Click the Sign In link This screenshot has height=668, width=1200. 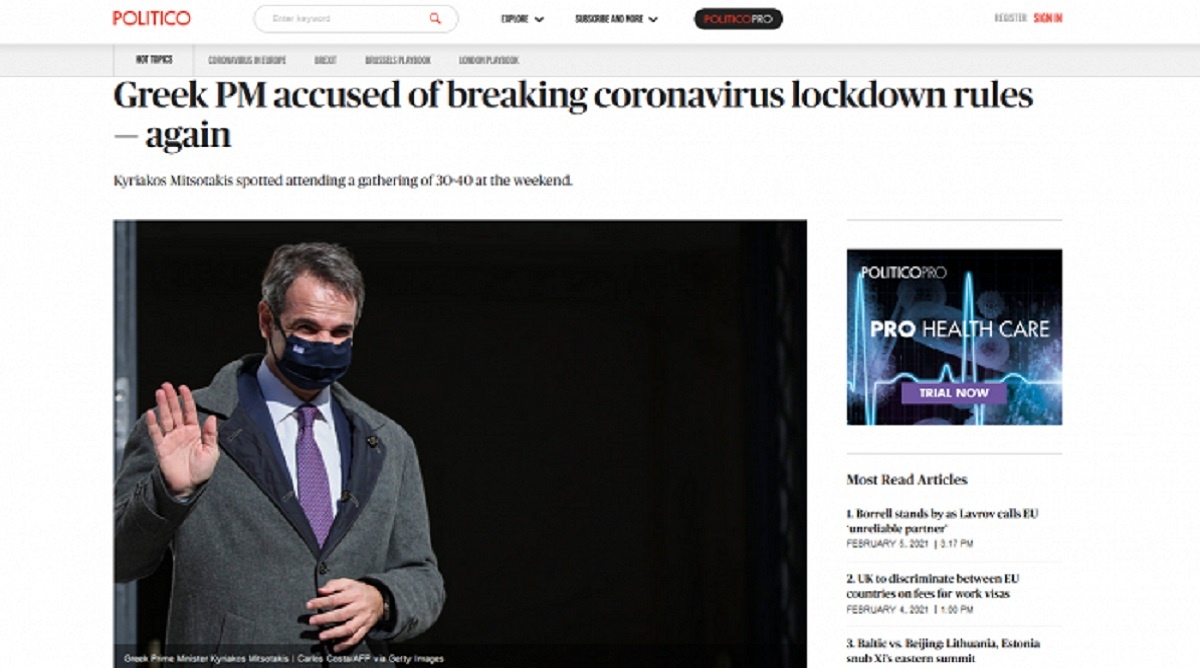pyautogui.click(x=1048, y=18)
